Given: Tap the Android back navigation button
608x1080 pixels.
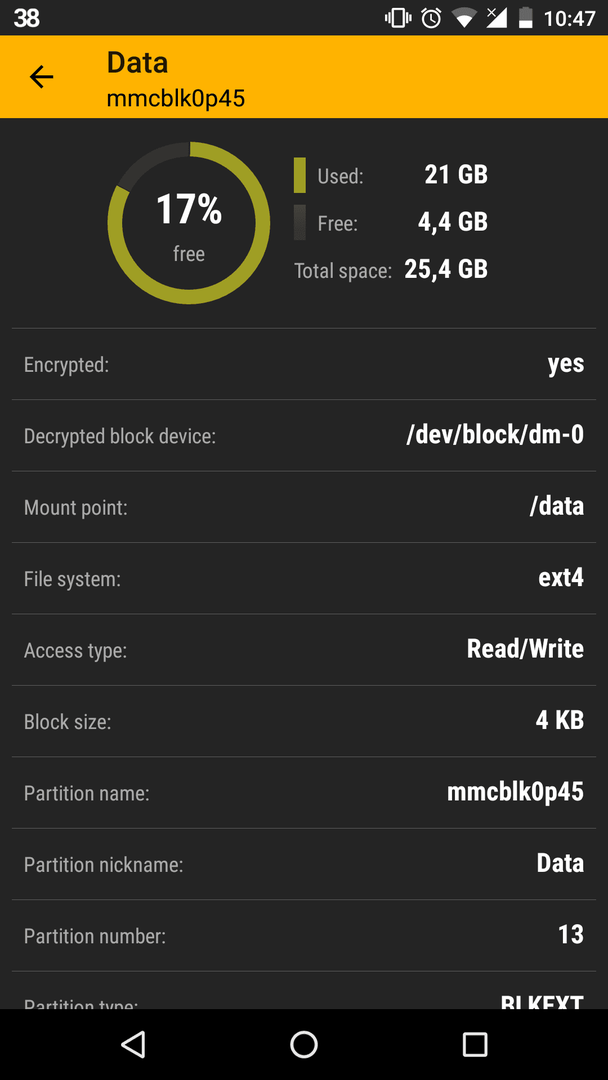Looking at the screenshot, I should (133, 1044).
